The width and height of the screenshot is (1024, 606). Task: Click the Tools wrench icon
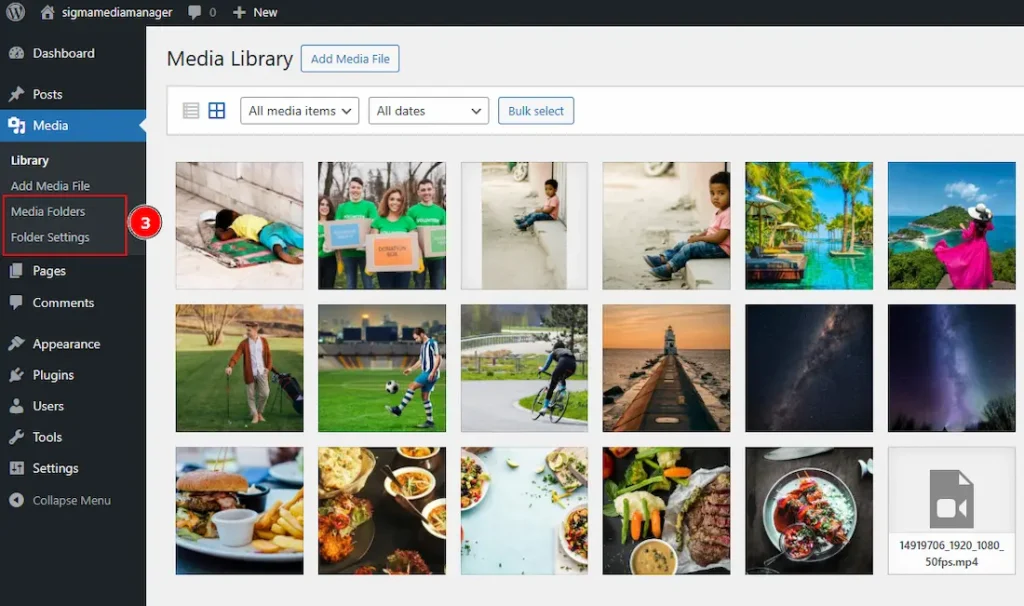coord(16,437)
